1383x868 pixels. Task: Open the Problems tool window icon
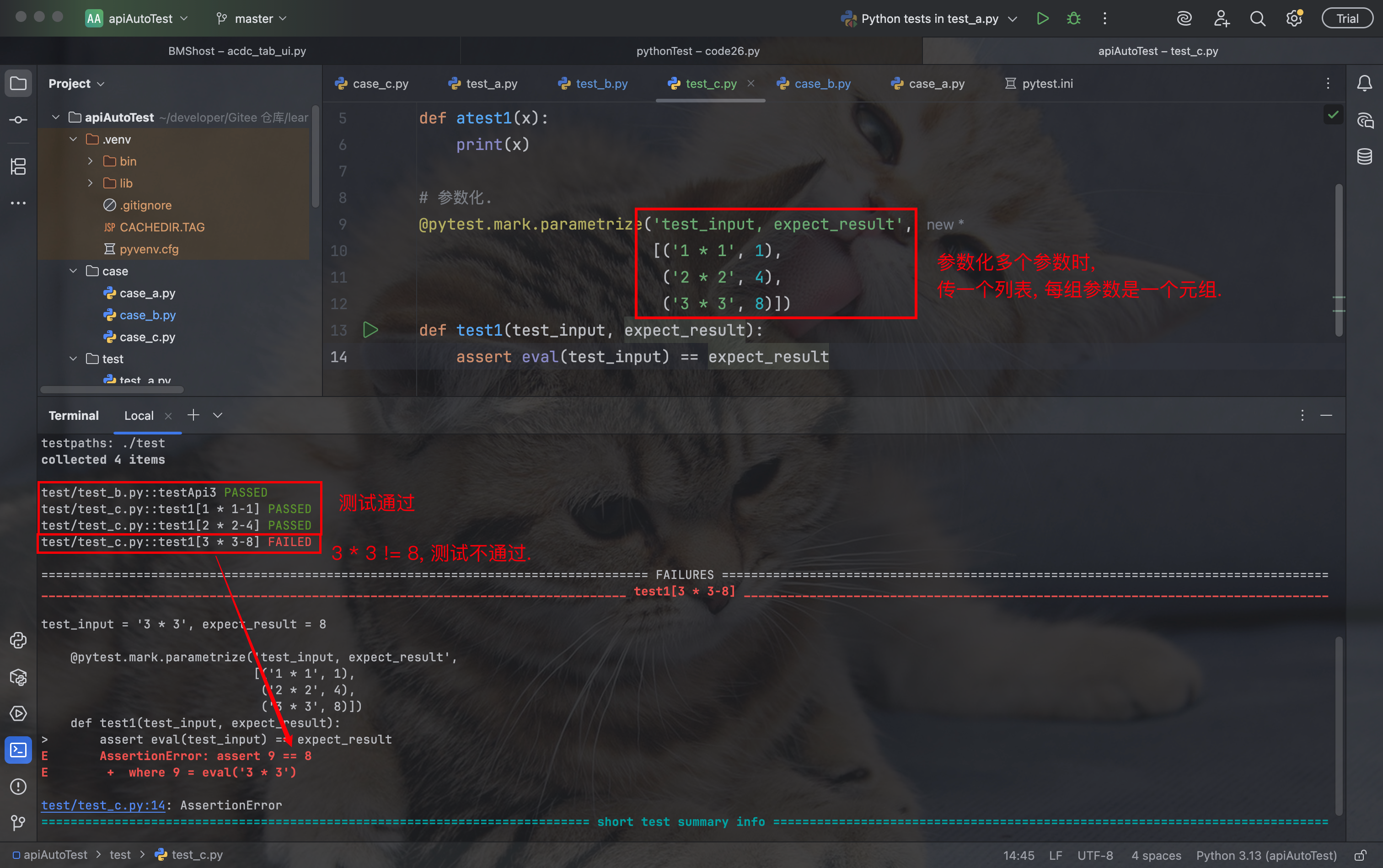tap(18, 786)
